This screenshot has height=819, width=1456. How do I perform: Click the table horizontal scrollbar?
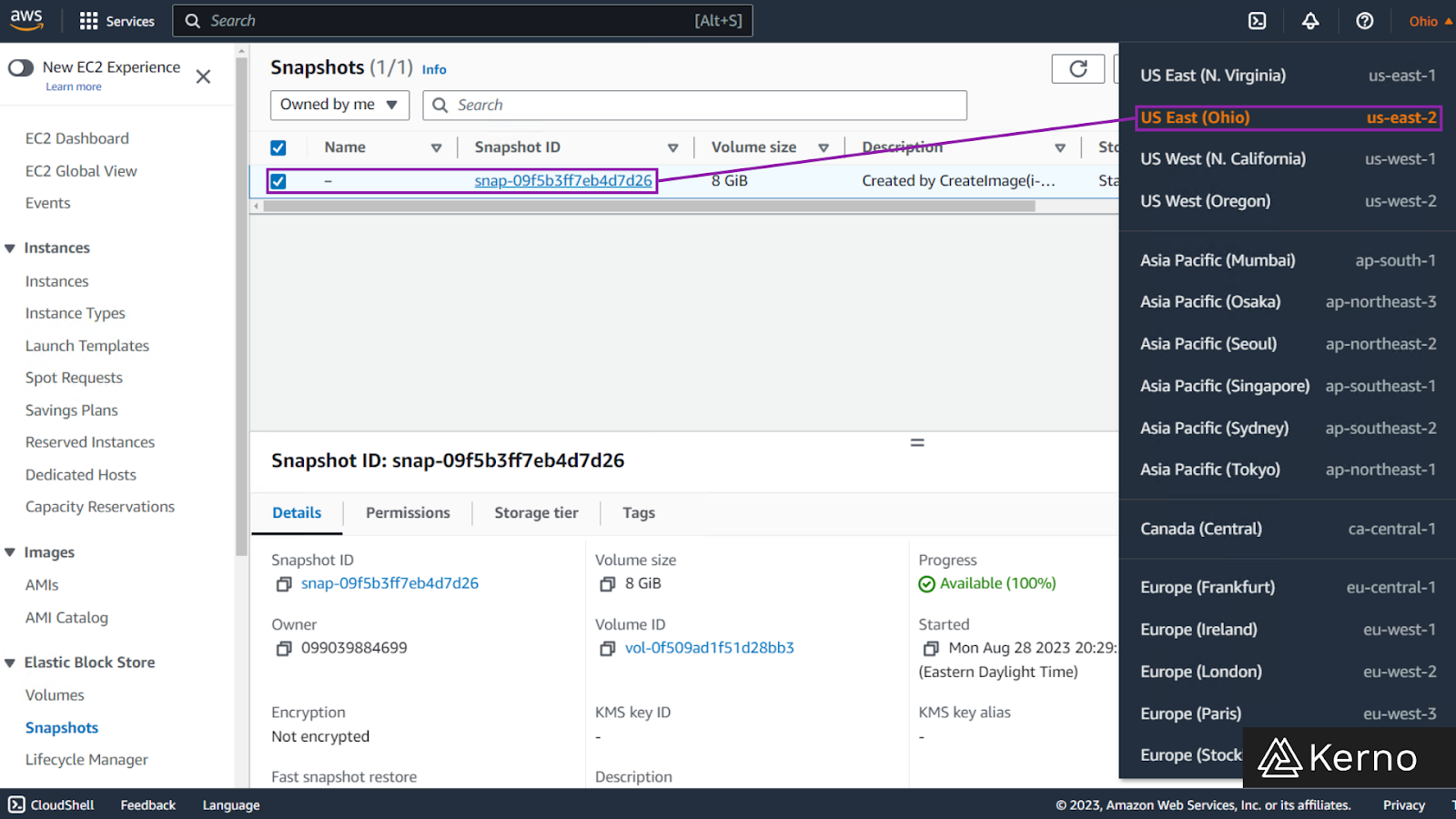649,207
